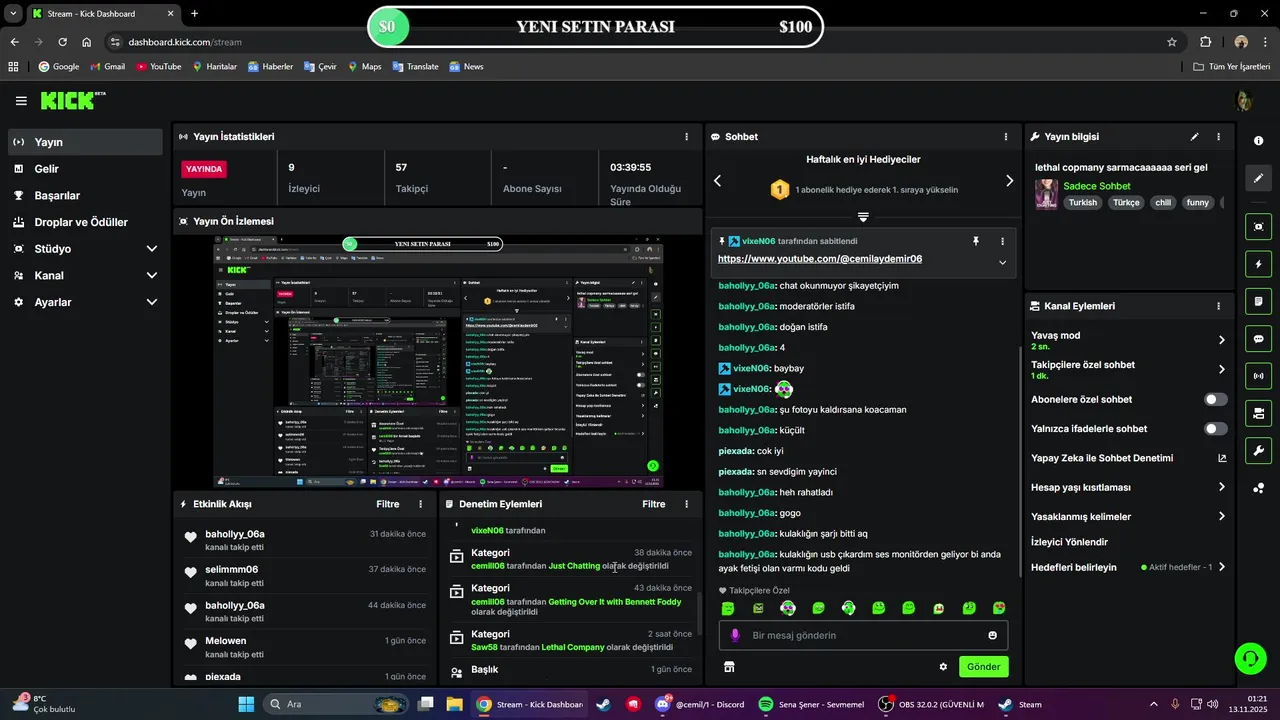The height and width of the screenshot is (720, 1280).
Task: Open chat settings gear icon
Action: coord(943,667)
